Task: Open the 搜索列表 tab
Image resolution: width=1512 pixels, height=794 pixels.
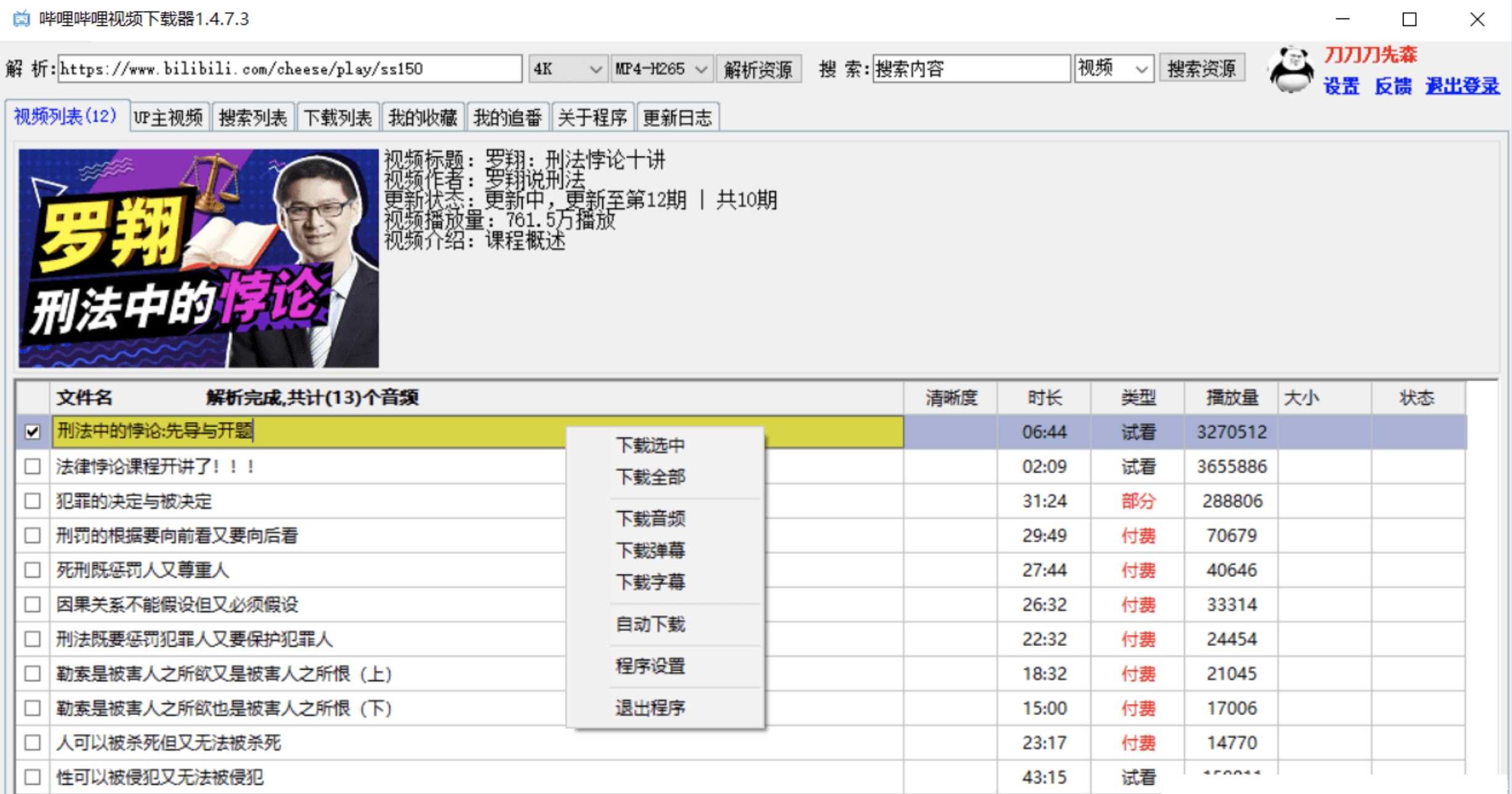Action: (x=253, y=117)
